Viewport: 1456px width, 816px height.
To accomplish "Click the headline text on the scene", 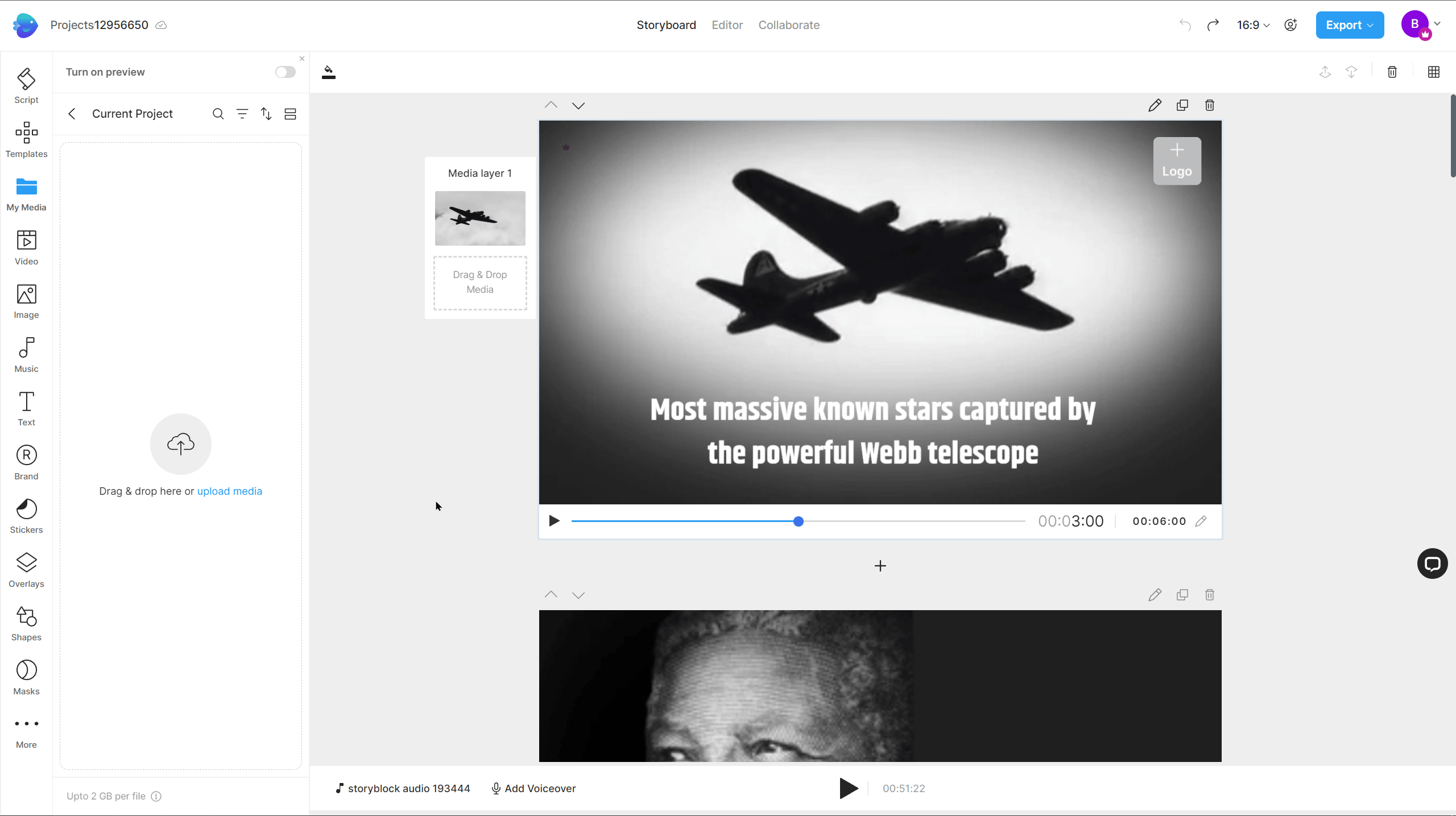I will click(x=873, y=431).
